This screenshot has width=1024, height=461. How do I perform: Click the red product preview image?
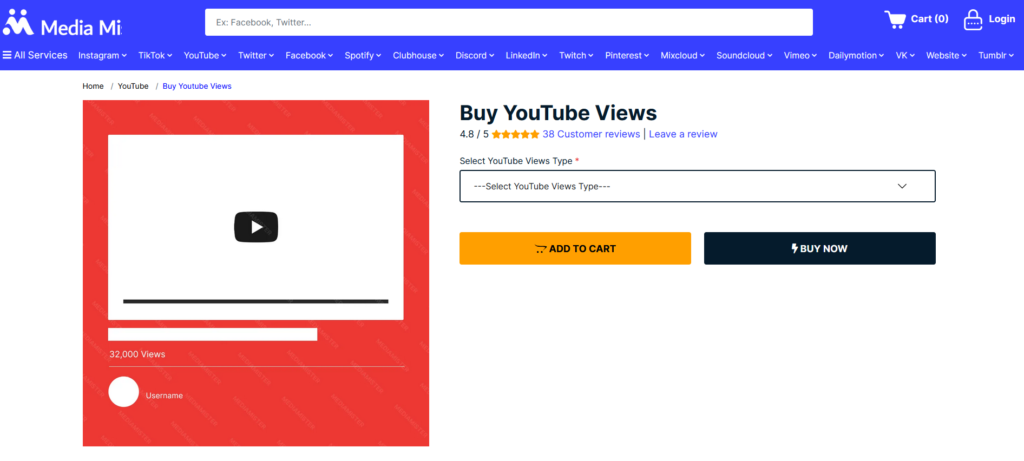click(256, 273)
